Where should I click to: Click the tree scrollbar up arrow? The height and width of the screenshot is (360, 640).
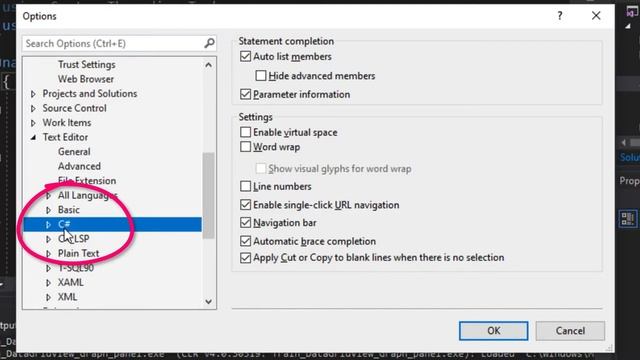(x=209, y=65)
